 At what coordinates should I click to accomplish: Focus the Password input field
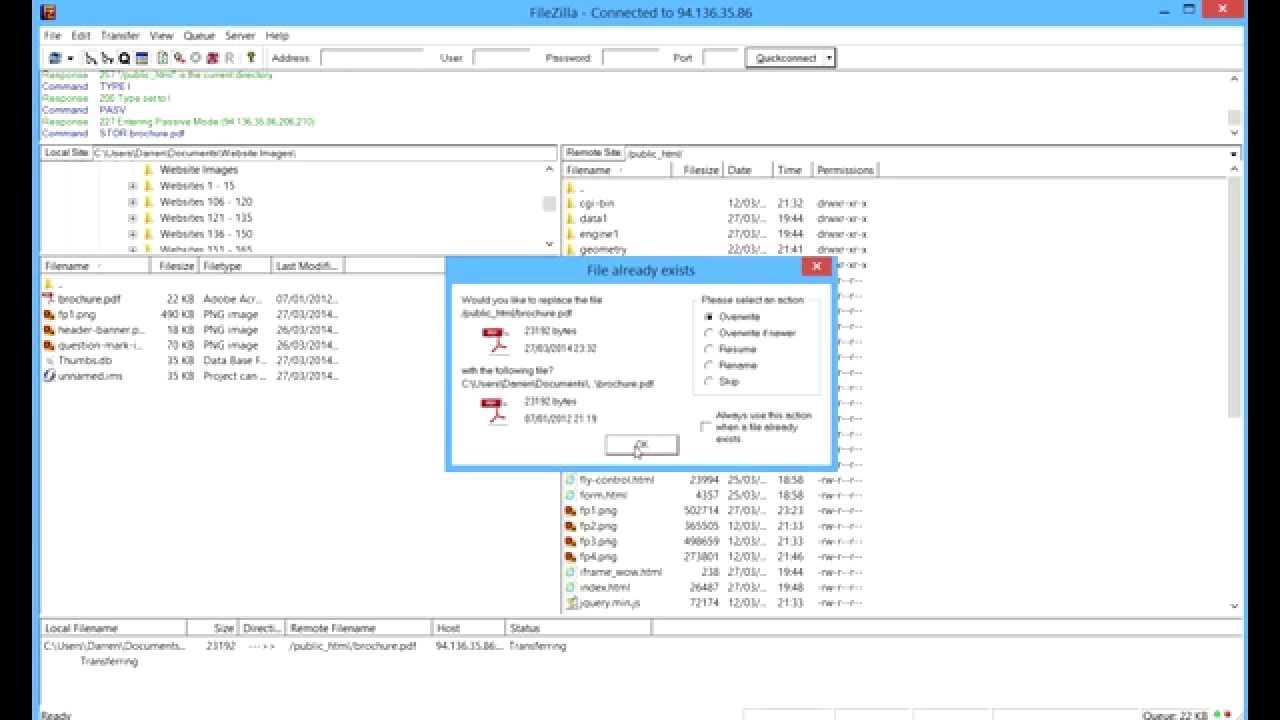[630, 58]
